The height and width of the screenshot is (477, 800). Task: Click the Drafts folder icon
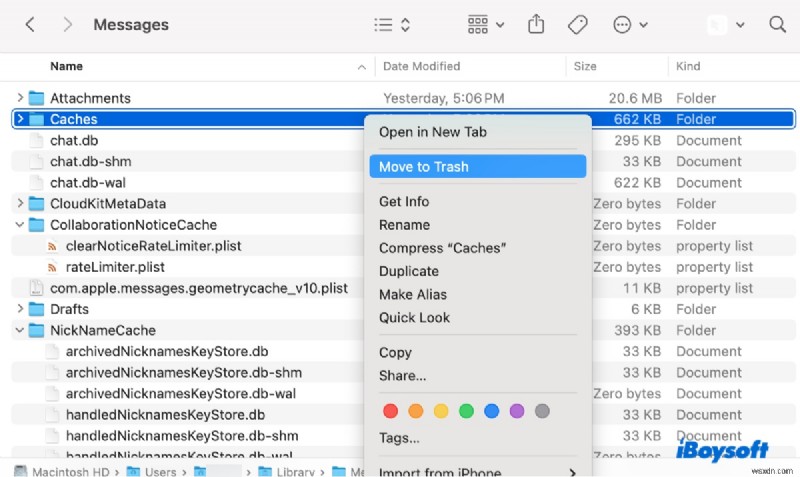pos(36,309)
